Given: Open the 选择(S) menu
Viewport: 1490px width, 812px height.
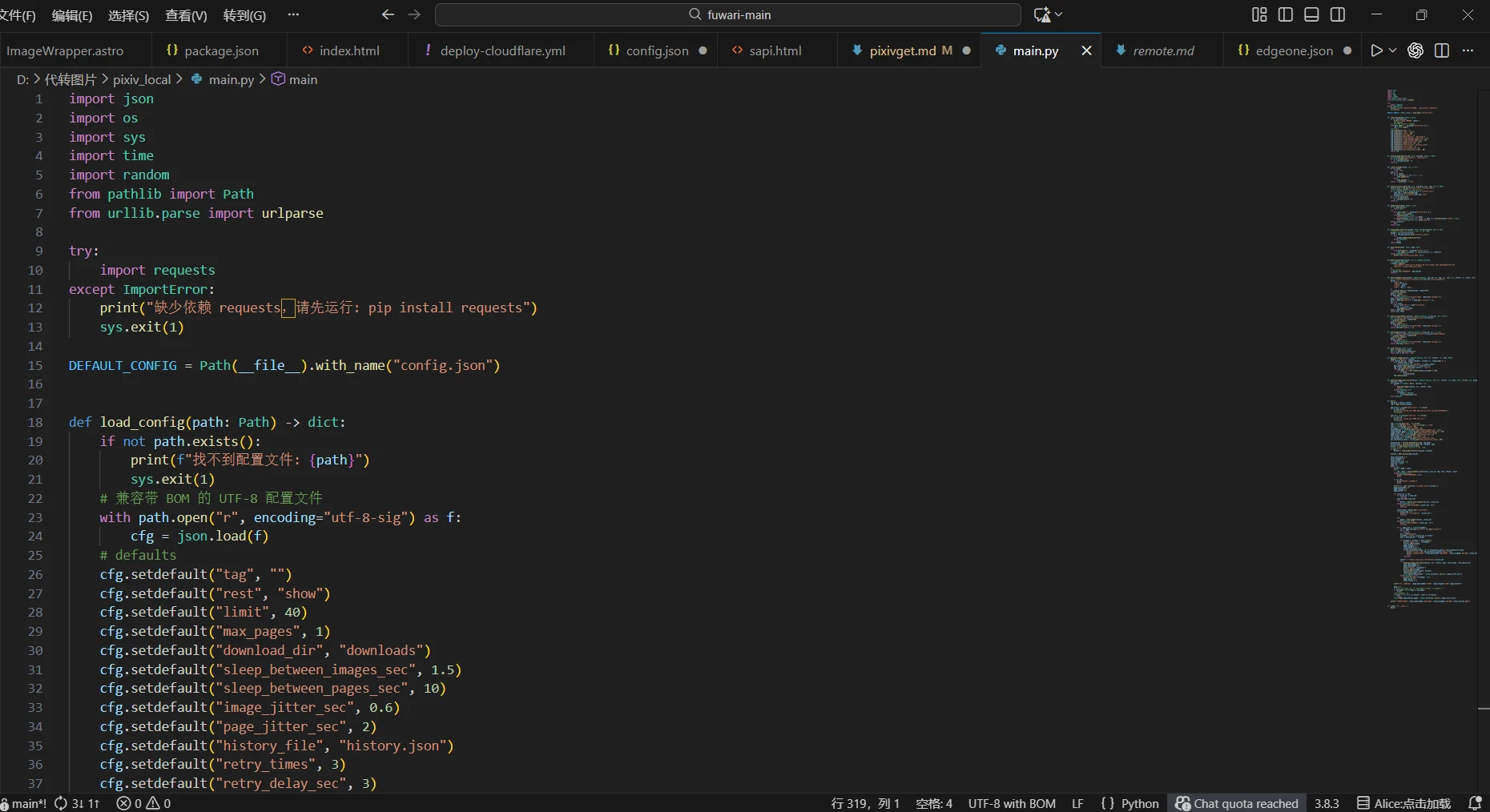Looking at the screenshot, I should tap(128, 15).
